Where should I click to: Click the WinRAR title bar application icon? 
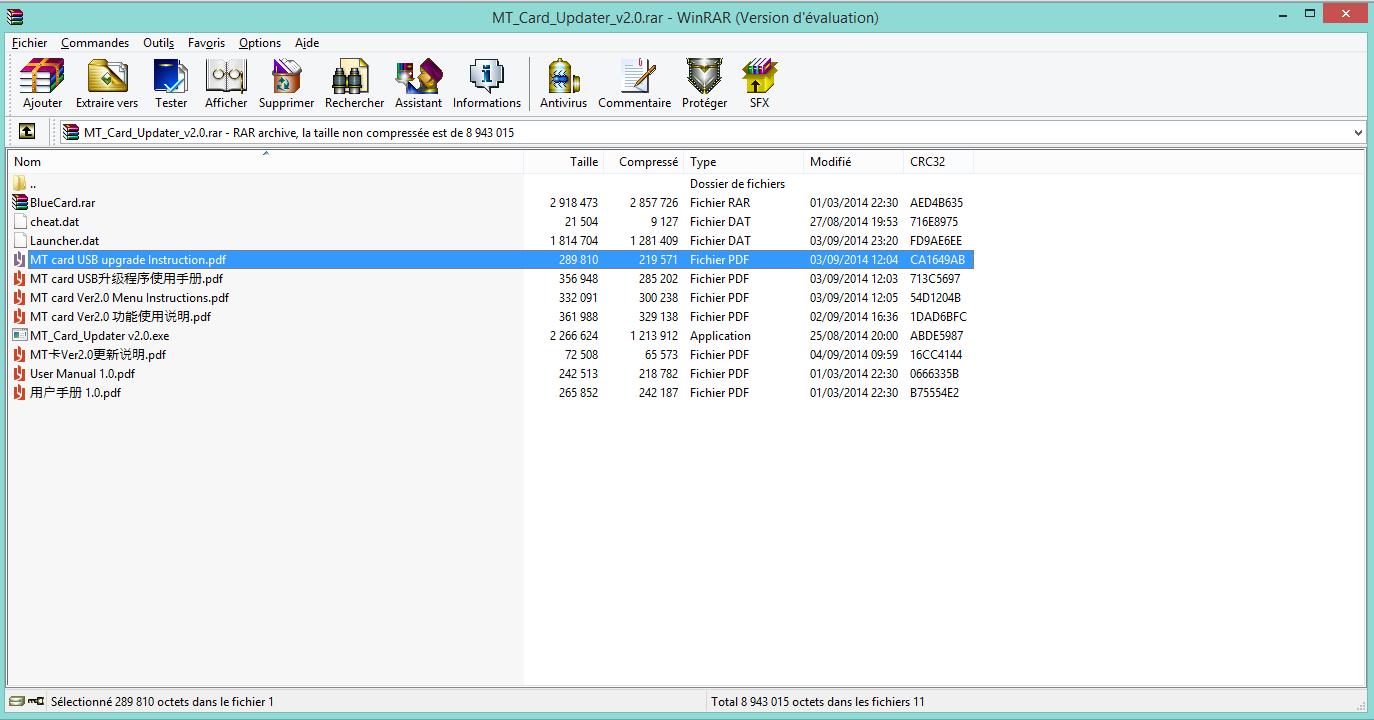15,15
